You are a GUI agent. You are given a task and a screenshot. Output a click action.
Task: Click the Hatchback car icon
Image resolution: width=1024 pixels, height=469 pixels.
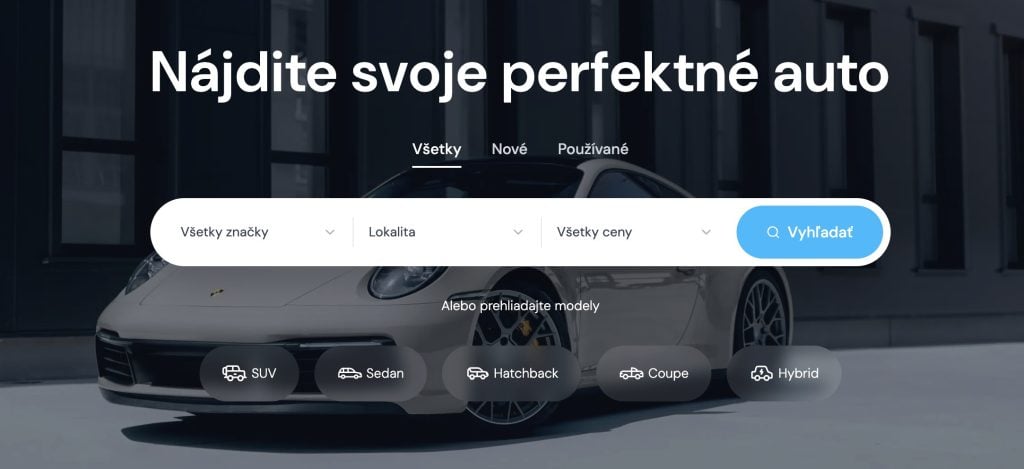(x=477, y=373)
